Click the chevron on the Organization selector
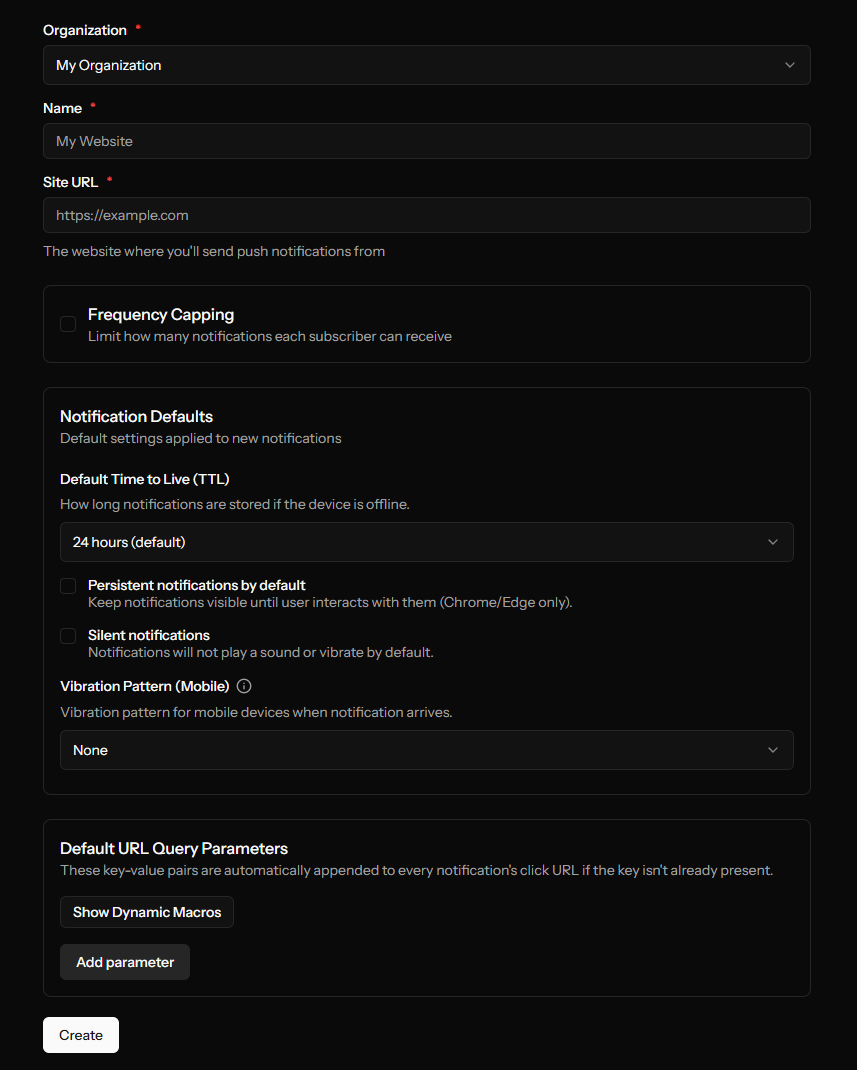857x1070 pixels. (790, 64)
